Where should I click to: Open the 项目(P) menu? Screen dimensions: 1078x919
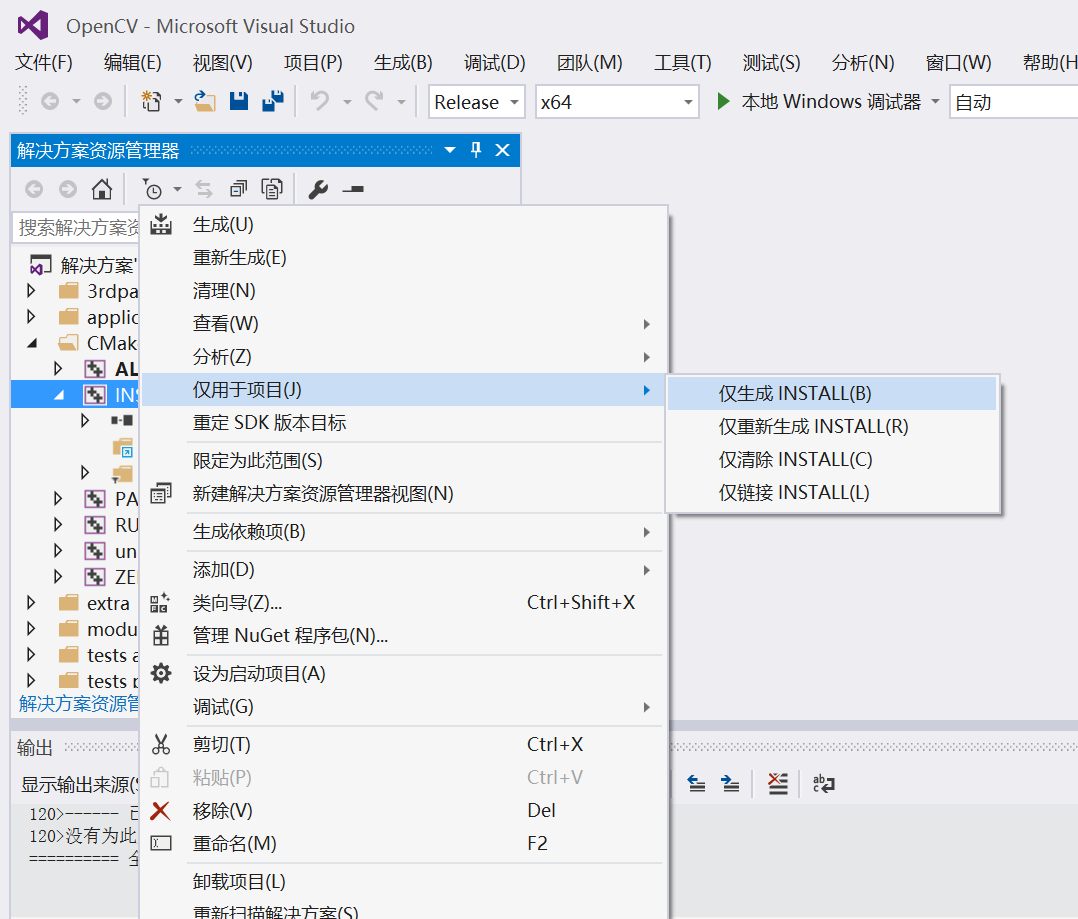[314, 63]
